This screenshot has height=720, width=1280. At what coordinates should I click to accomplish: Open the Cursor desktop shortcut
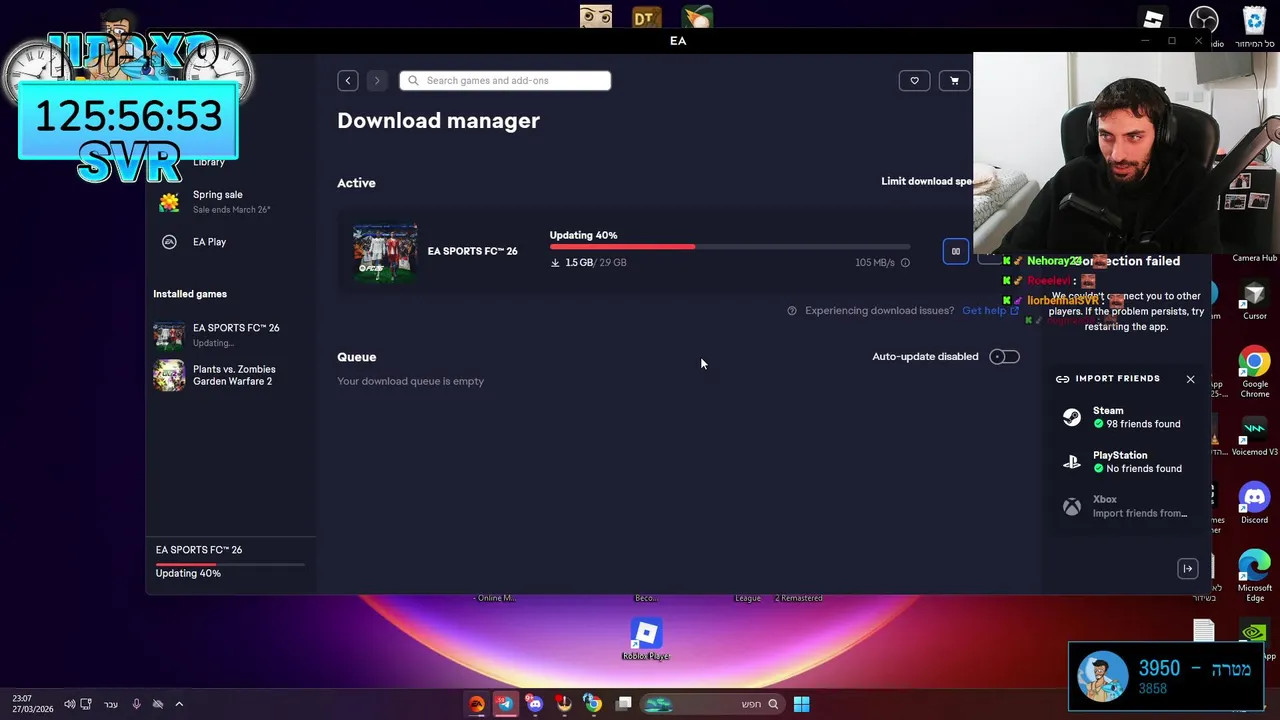pos(1254,301)
